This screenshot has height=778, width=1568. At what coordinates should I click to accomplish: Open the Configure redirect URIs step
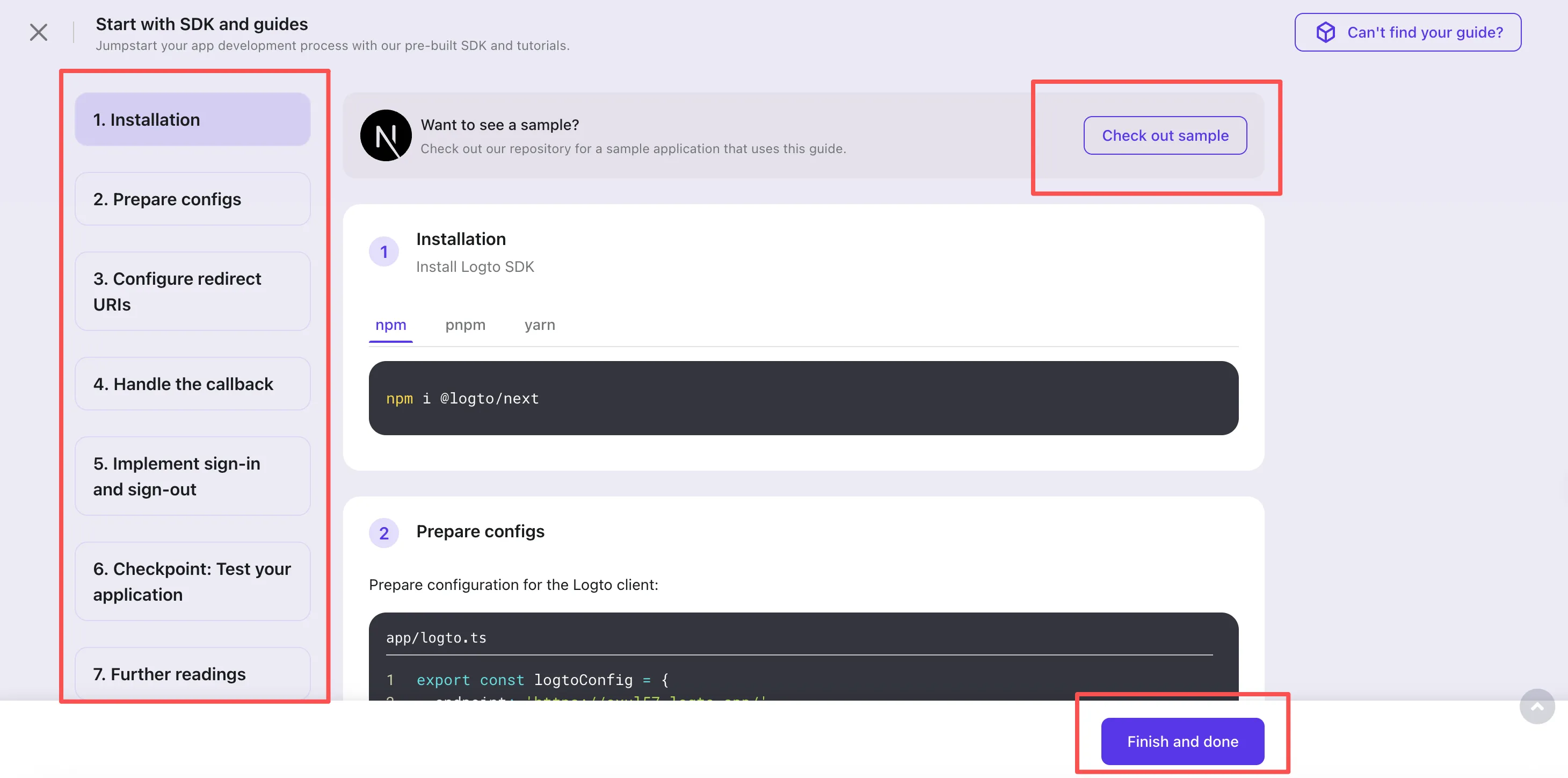(192, 291)
